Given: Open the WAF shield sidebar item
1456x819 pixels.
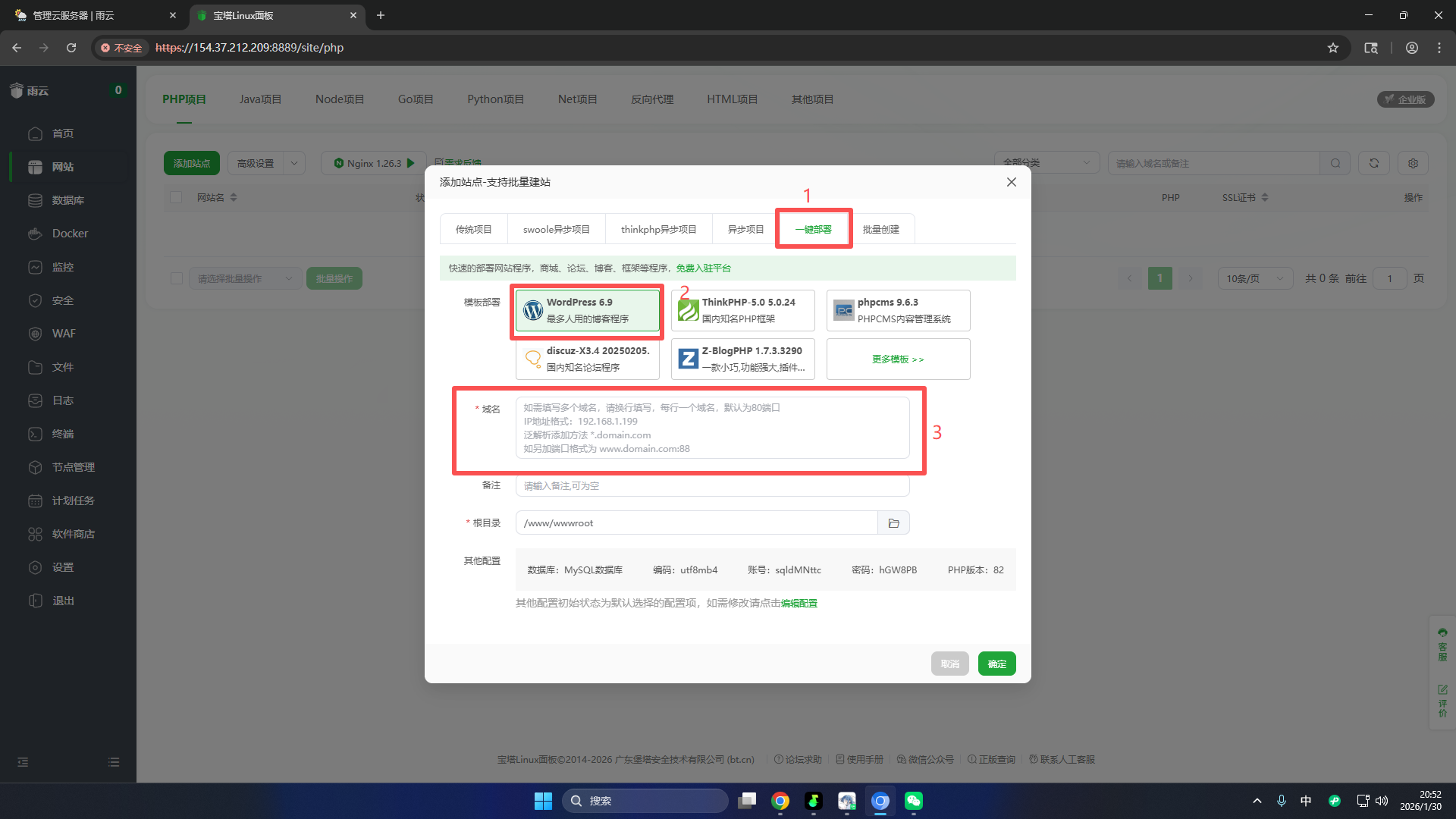Looking at the screenshot, I should click(x=64, y=334).
